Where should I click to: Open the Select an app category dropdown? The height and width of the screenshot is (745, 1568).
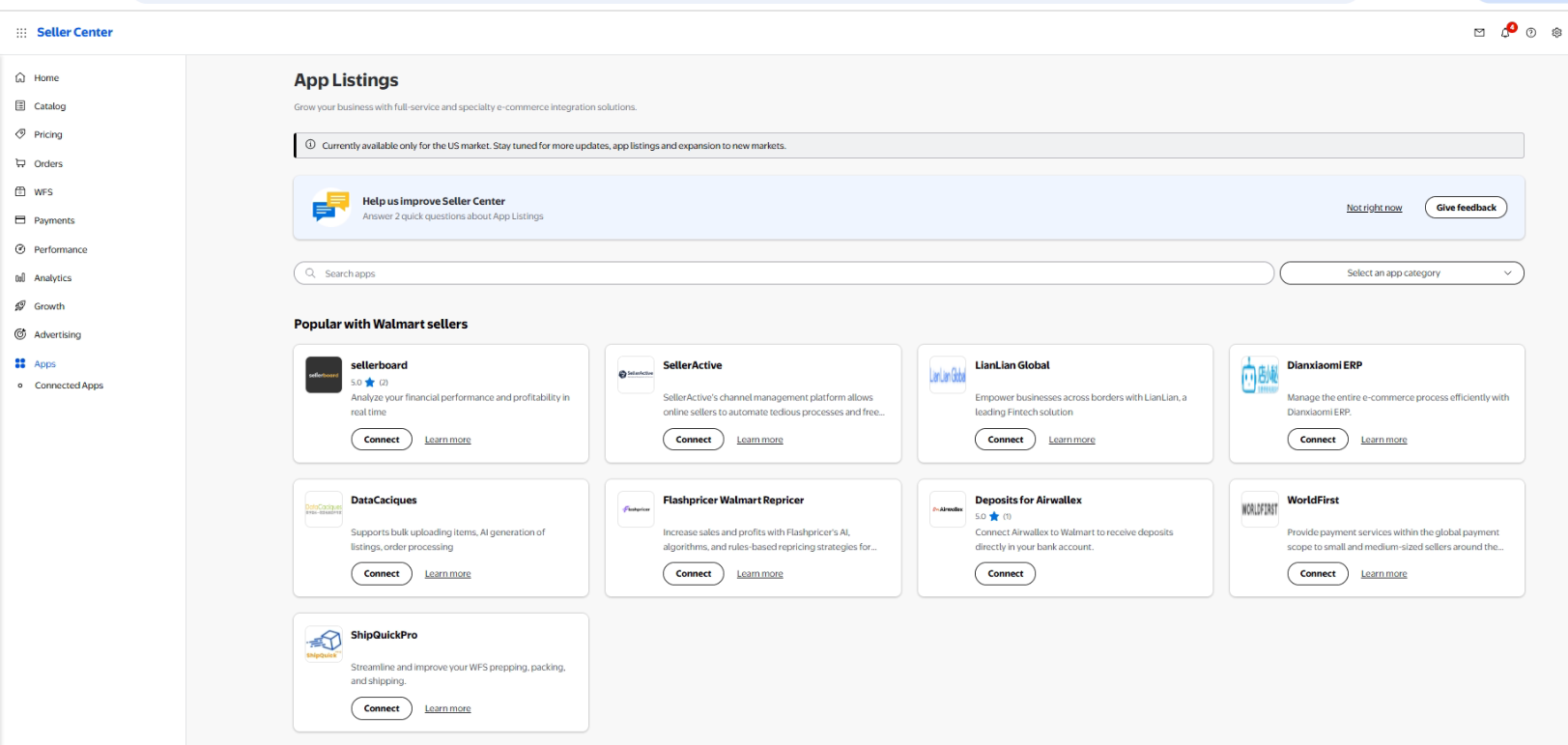[1402, 273]
